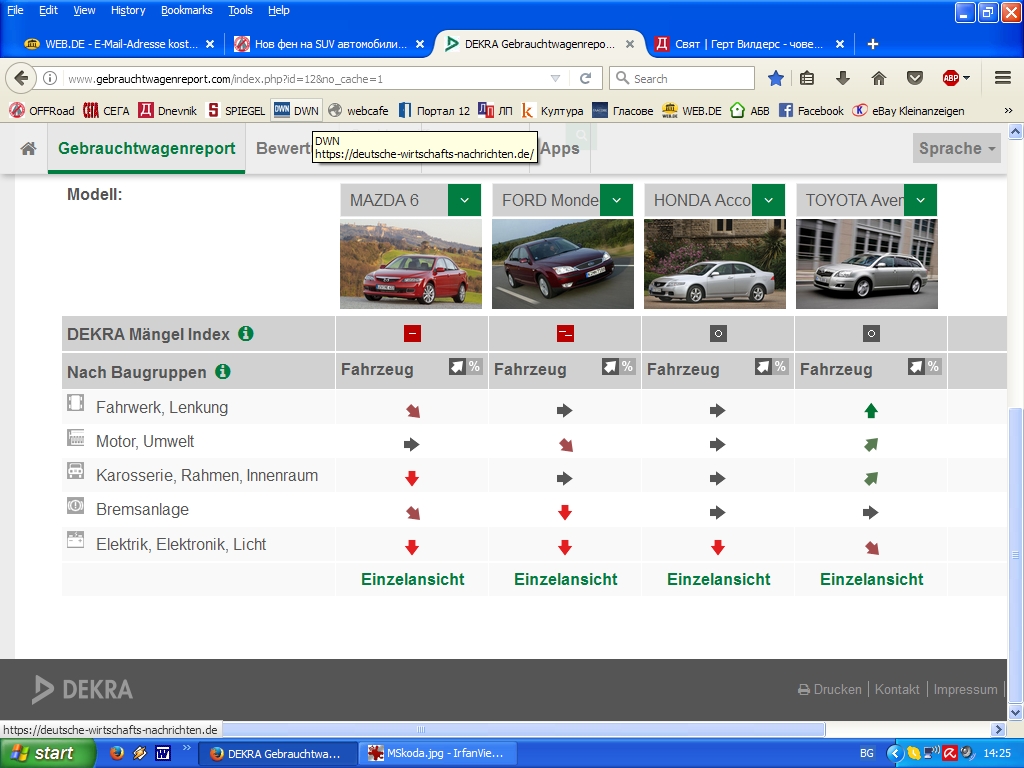Click the Adblock Plus ABP icon
Screen dimensions: 1024x768
[x=951, y=78]
